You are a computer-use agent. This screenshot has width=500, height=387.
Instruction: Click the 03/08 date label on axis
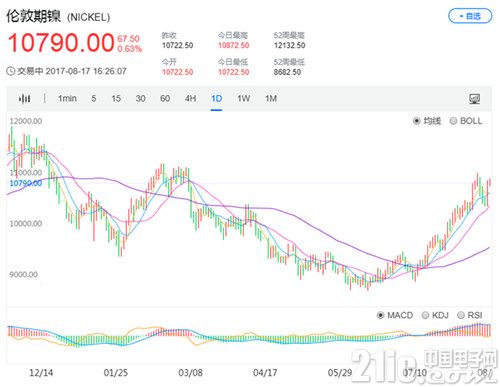190,373
